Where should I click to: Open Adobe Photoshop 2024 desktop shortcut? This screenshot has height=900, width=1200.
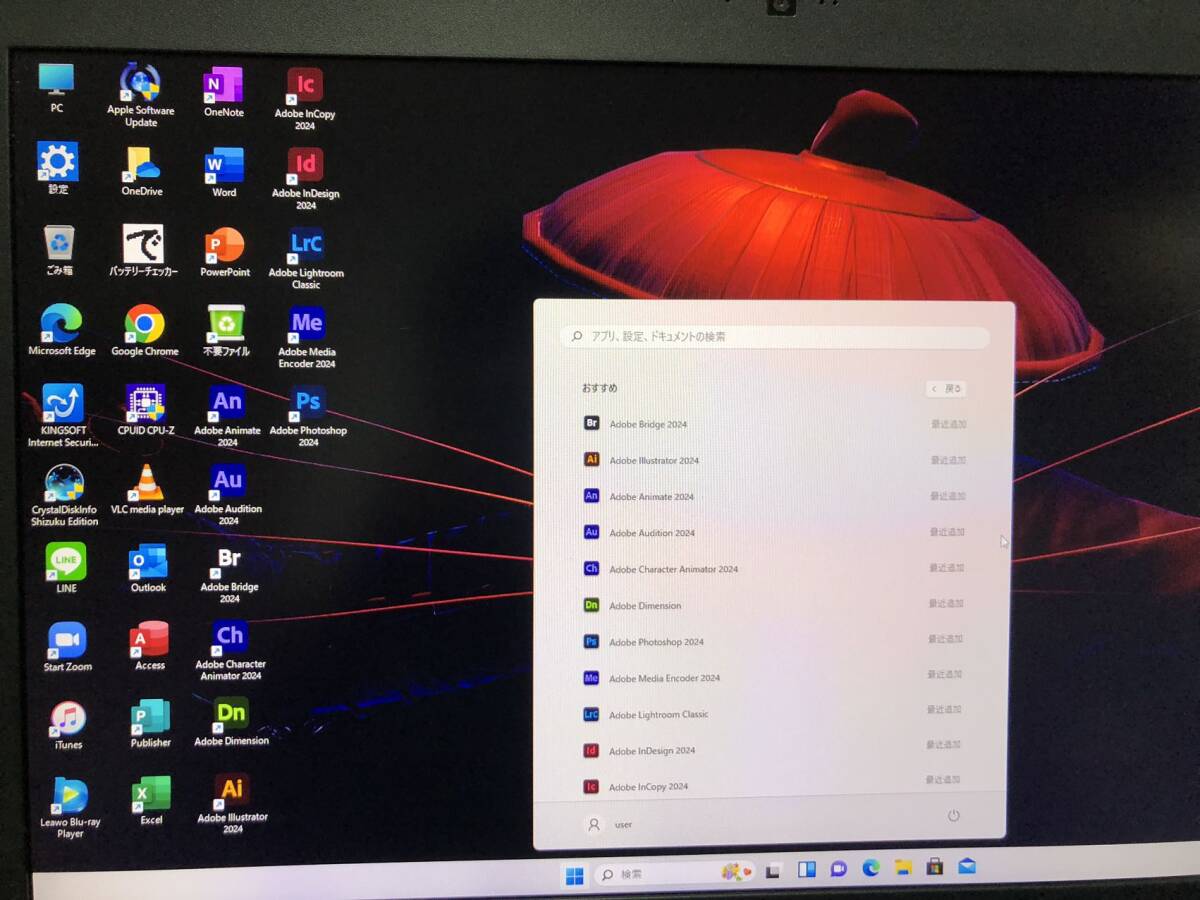[x=308, y=416]
